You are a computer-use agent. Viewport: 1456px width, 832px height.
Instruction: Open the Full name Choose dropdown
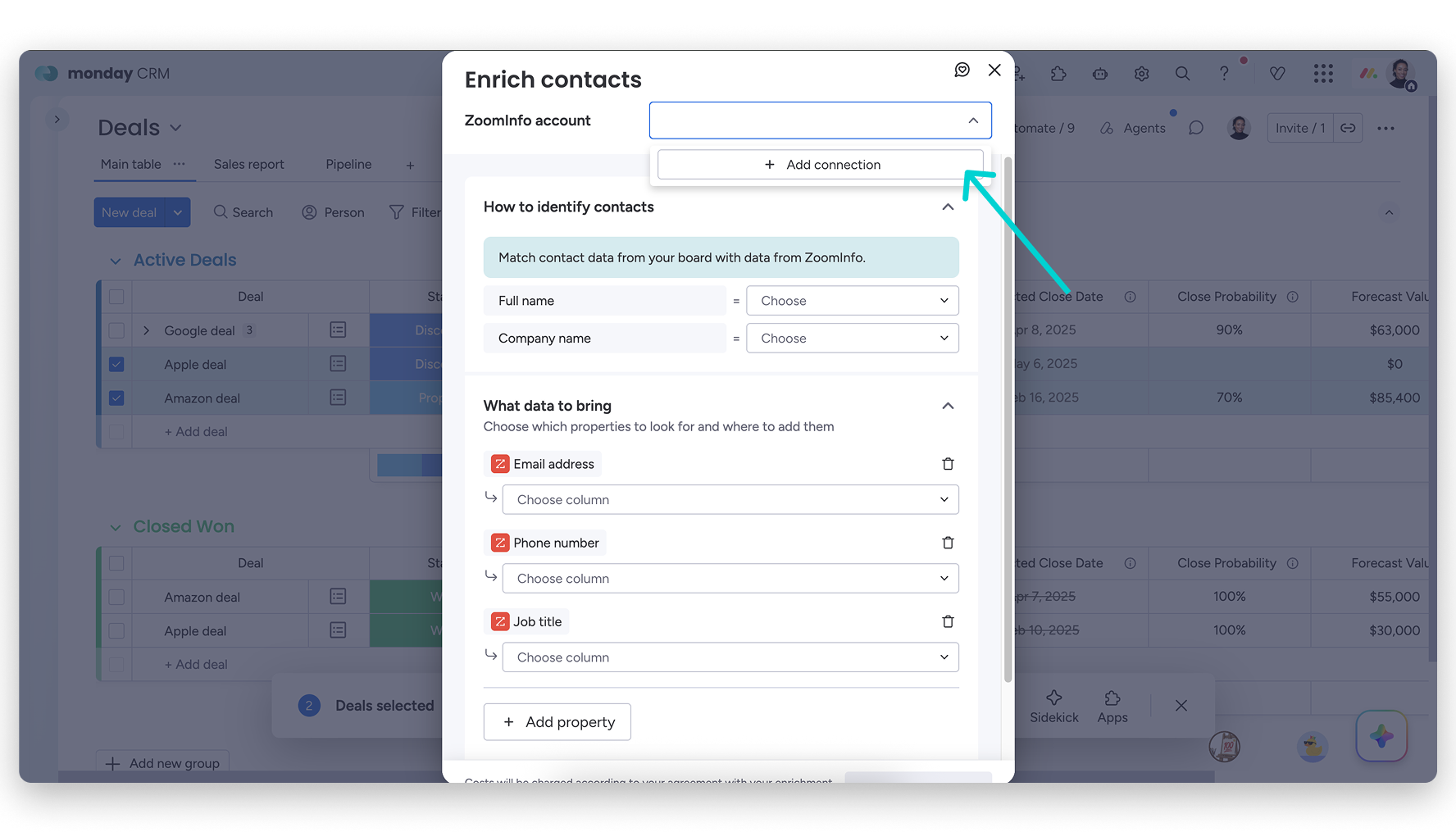coord(852,301)
